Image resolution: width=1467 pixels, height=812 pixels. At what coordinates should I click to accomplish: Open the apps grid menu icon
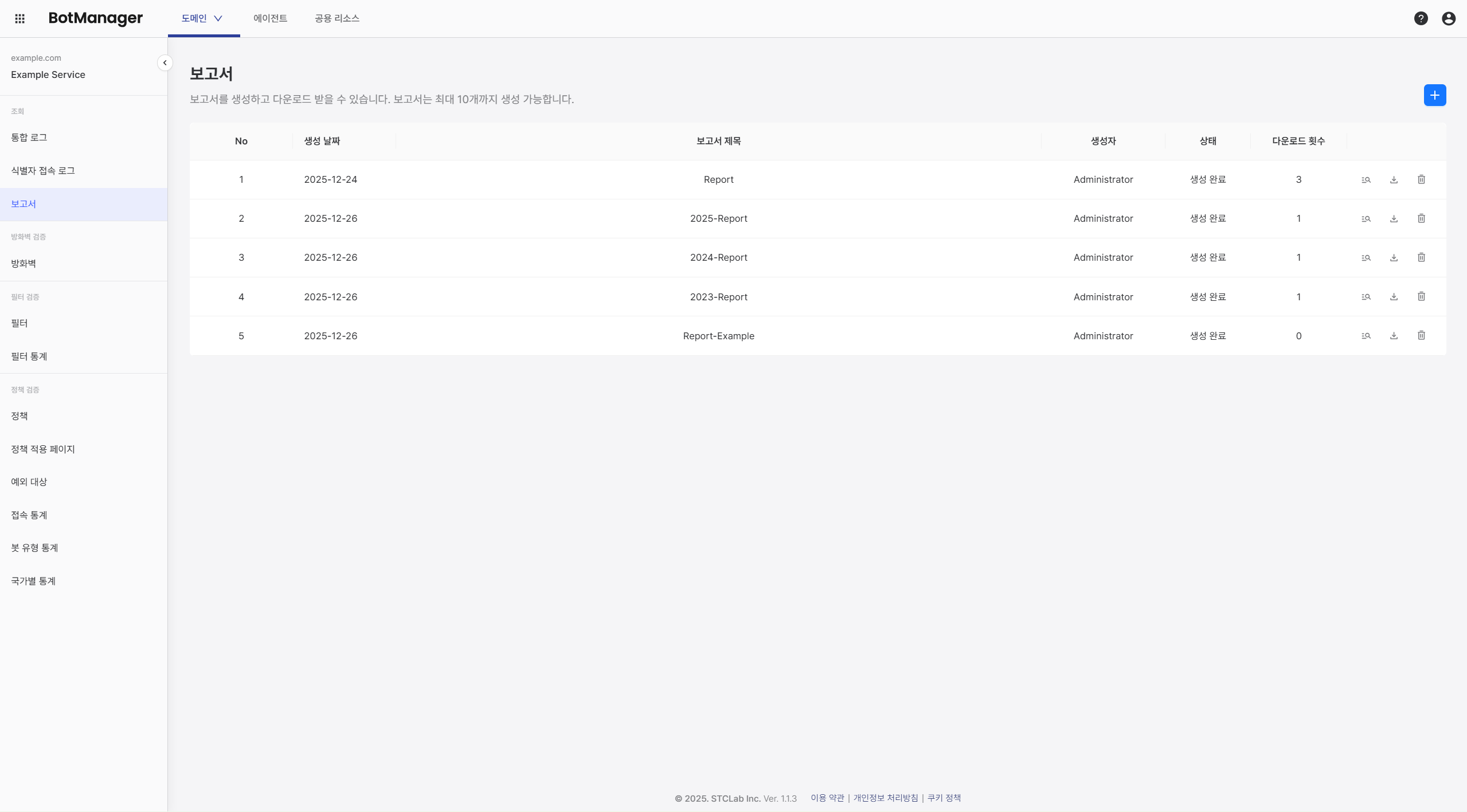pos(19,18)
